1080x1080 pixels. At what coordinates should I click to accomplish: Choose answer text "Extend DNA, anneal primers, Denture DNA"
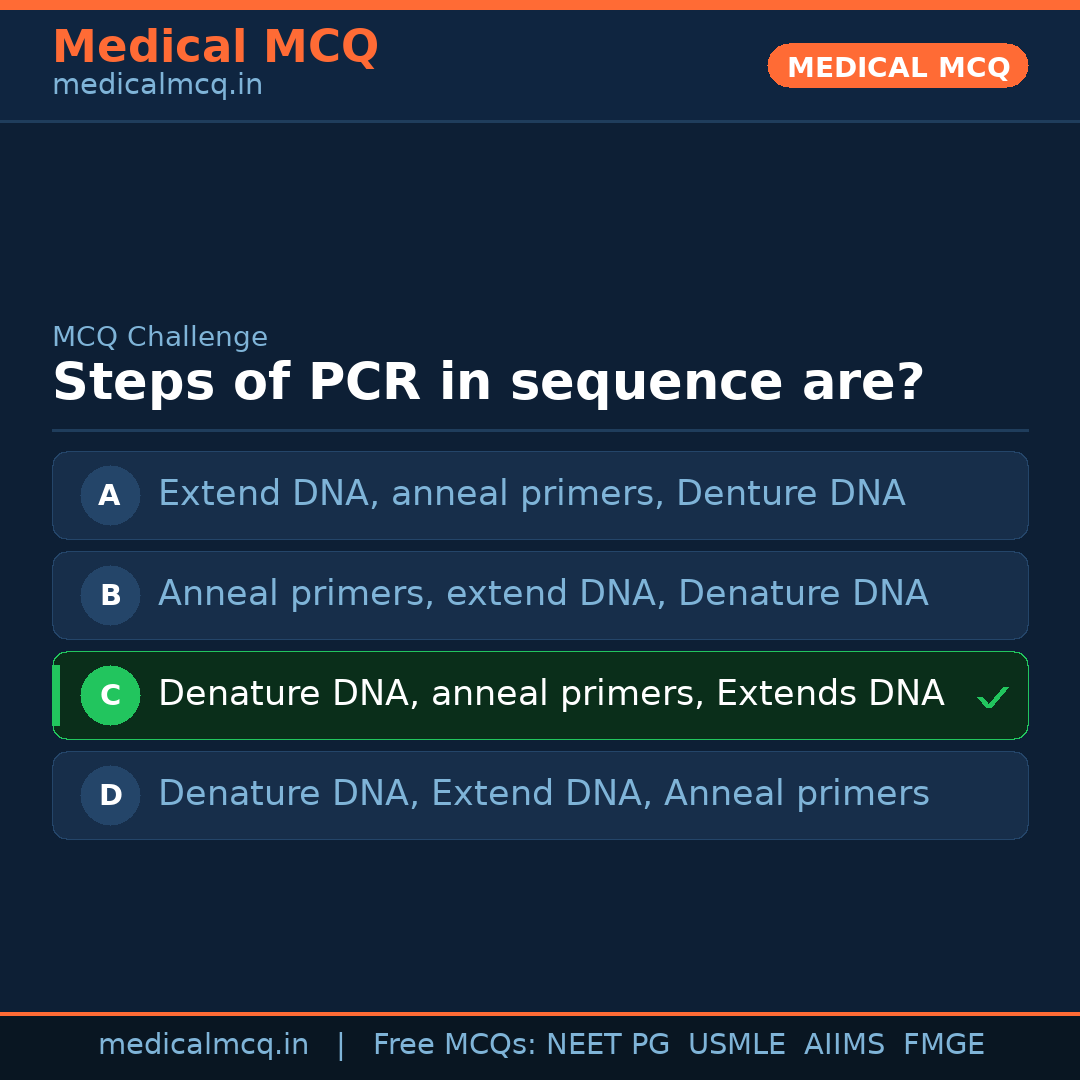click(531, 494)
